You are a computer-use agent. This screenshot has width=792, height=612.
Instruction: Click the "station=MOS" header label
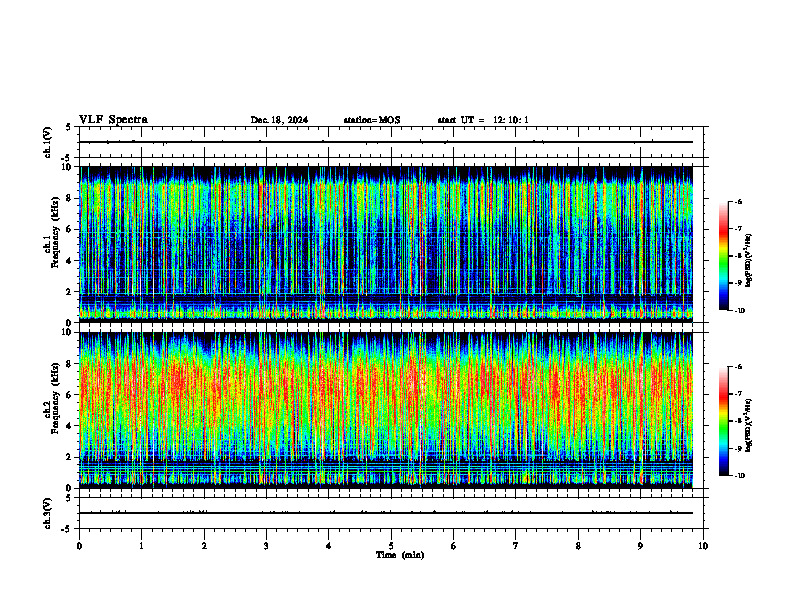point(372,120)
